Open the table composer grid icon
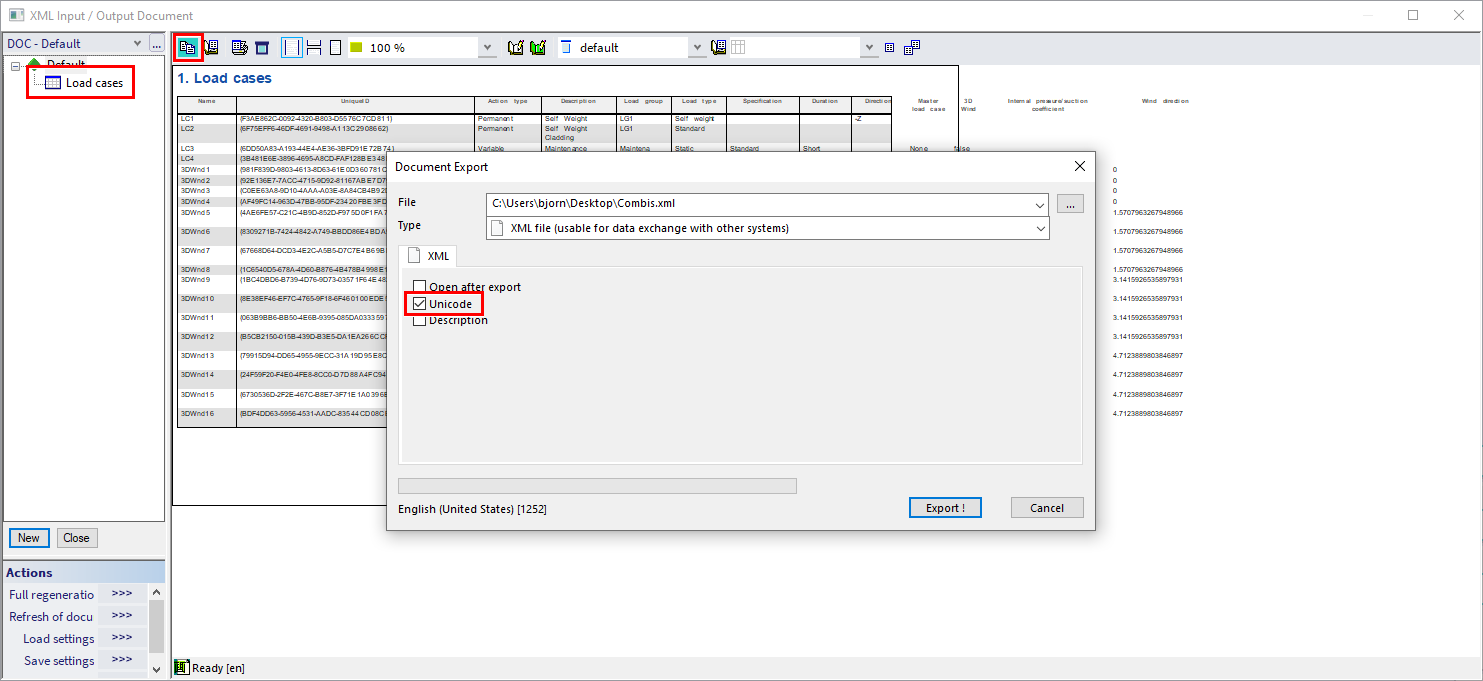Viewport: 1483px width, 681px height. coord(738,47)
